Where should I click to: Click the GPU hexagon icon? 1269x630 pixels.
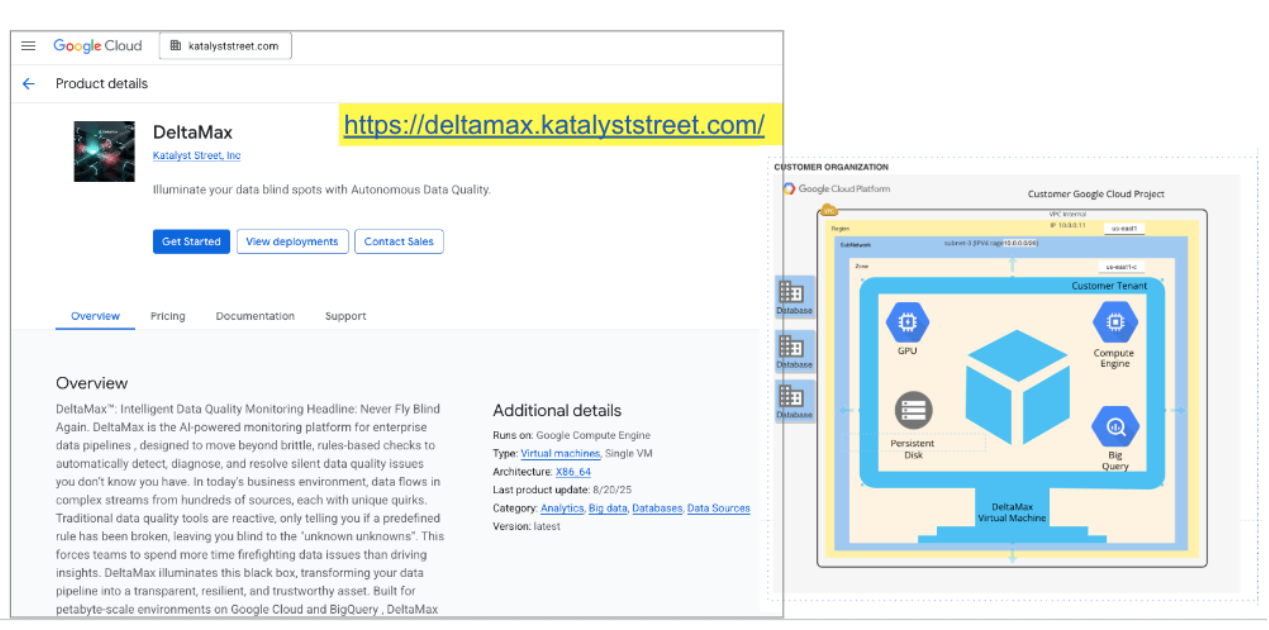pyautogui.click(x=907, y=322)
